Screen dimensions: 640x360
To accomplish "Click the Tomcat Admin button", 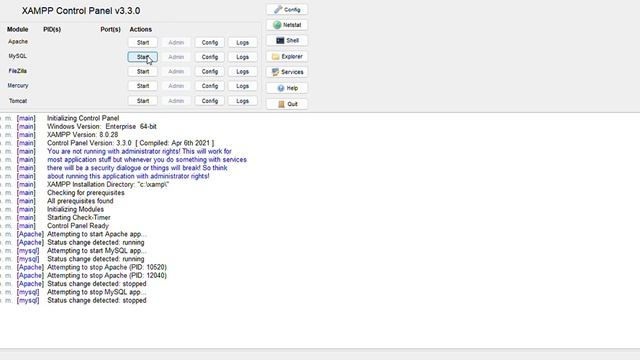I will coord(176,101).
